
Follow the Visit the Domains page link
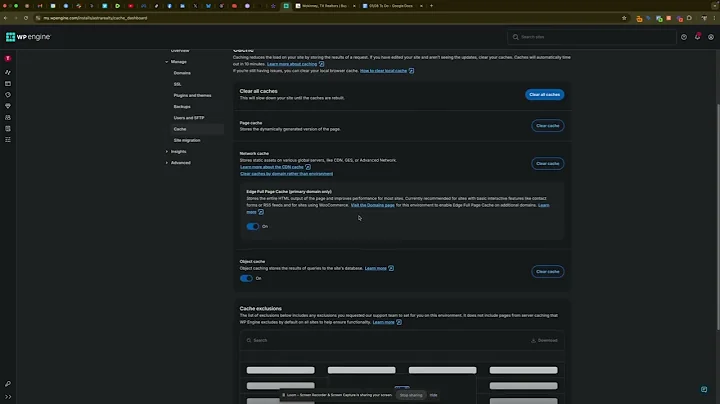click(372, 205)
